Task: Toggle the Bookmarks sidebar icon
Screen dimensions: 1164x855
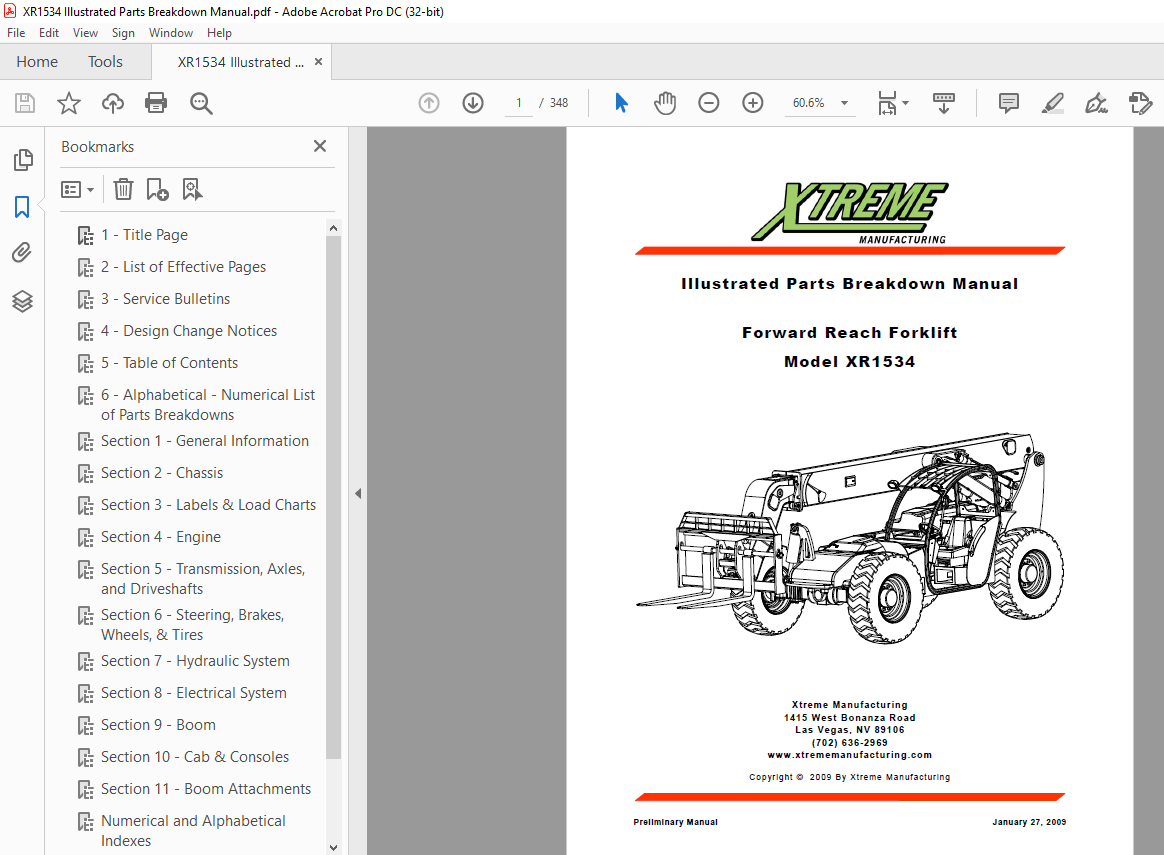Action: tap(22, 207)
